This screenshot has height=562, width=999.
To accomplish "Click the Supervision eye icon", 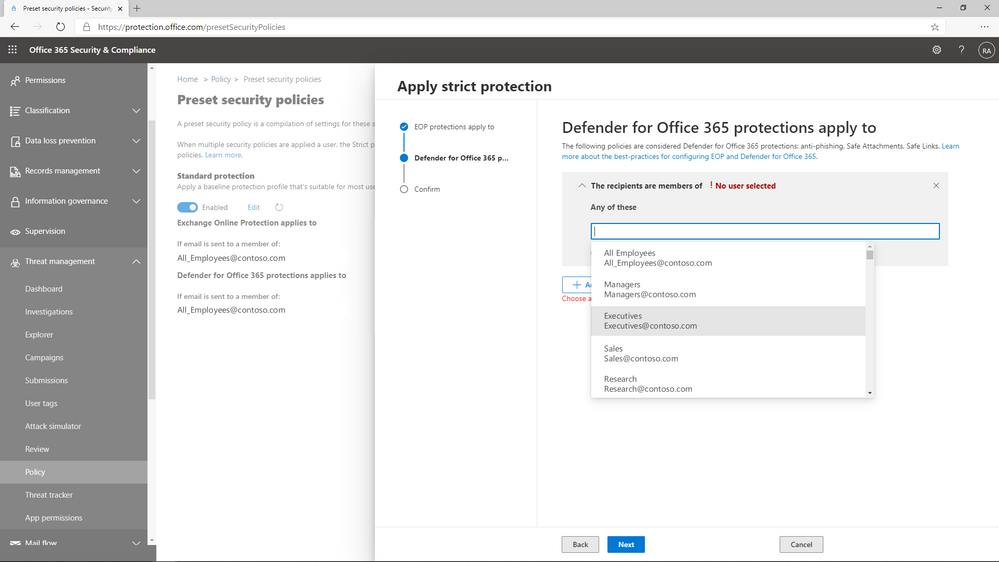I will tap(15, 232).
